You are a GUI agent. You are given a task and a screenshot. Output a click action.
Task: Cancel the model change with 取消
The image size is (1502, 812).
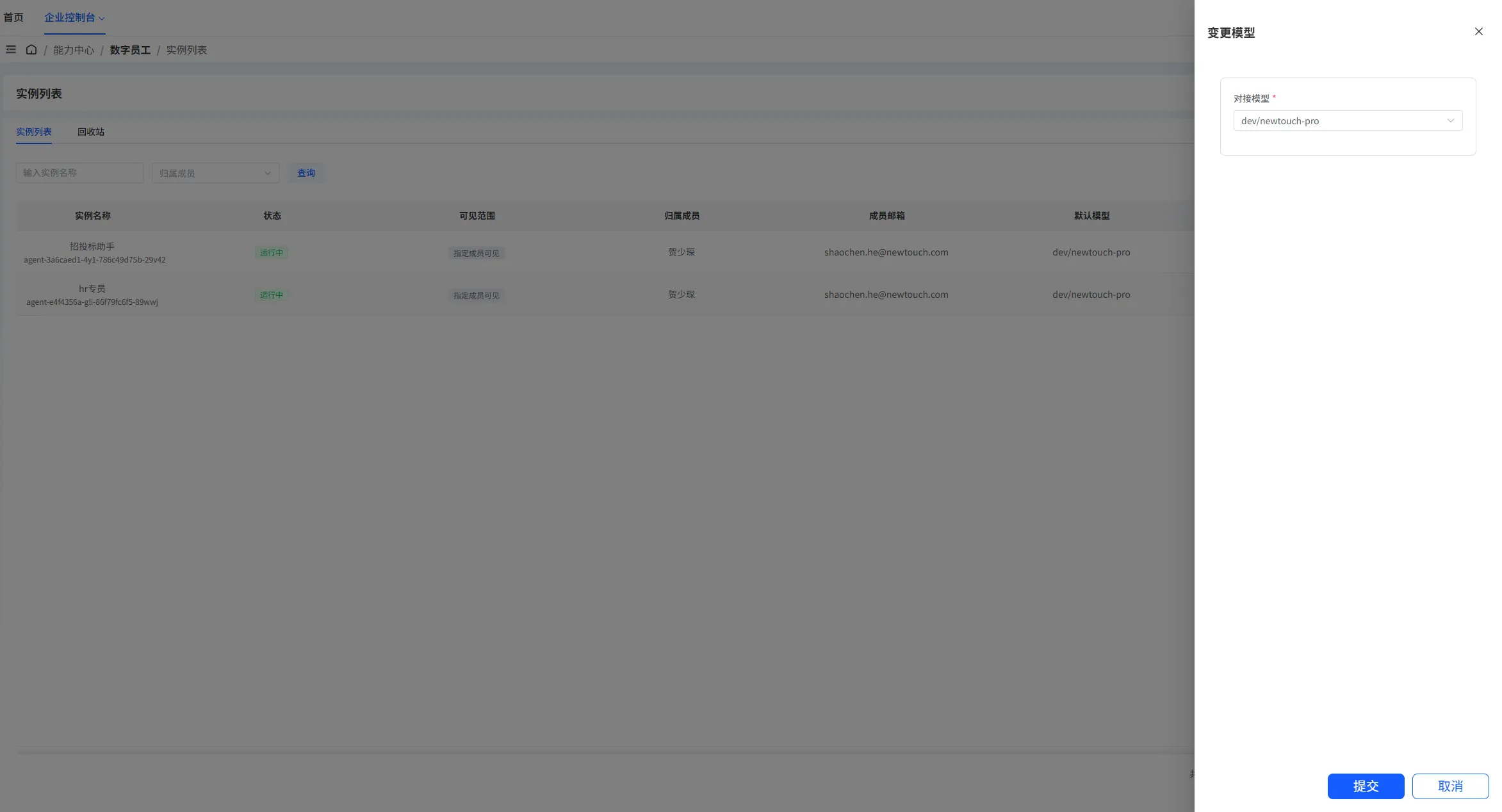pyautogui.click(x=1450, y=786)
